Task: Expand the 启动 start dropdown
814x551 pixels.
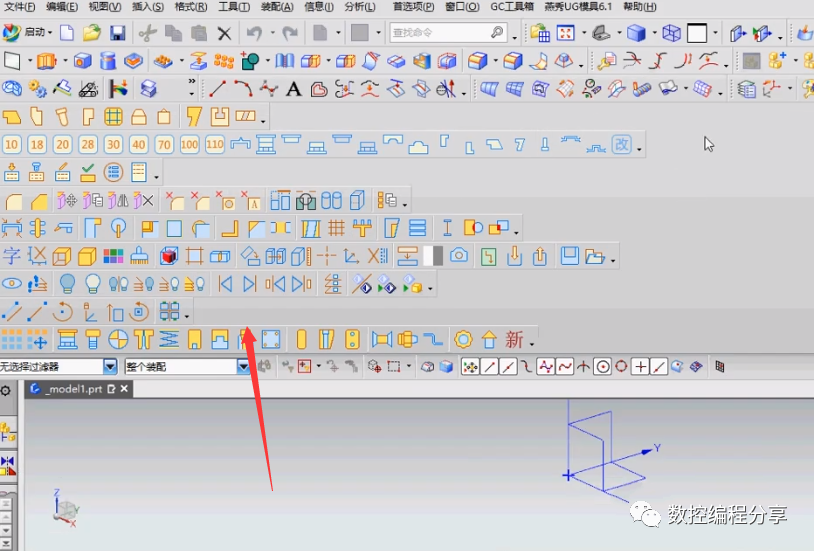Action: pyautogui.click(x=50, y=33)
